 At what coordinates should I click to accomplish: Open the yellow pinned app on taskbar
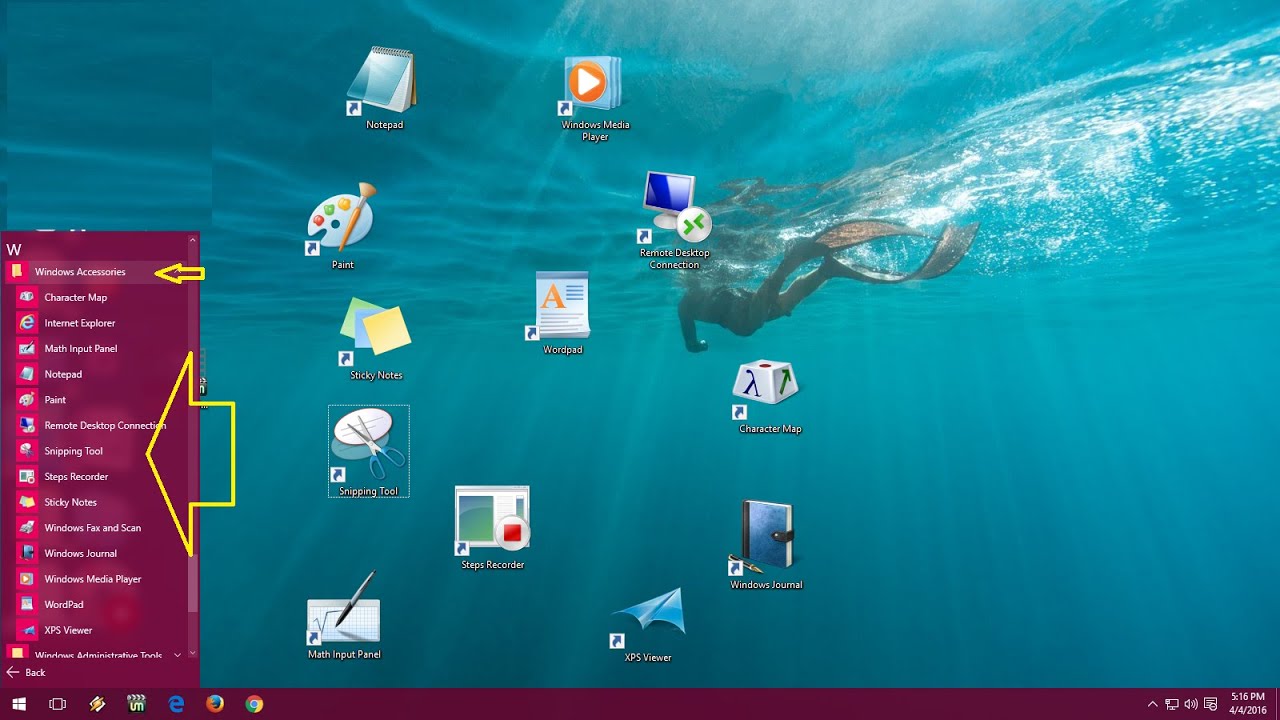pos(97,704)
